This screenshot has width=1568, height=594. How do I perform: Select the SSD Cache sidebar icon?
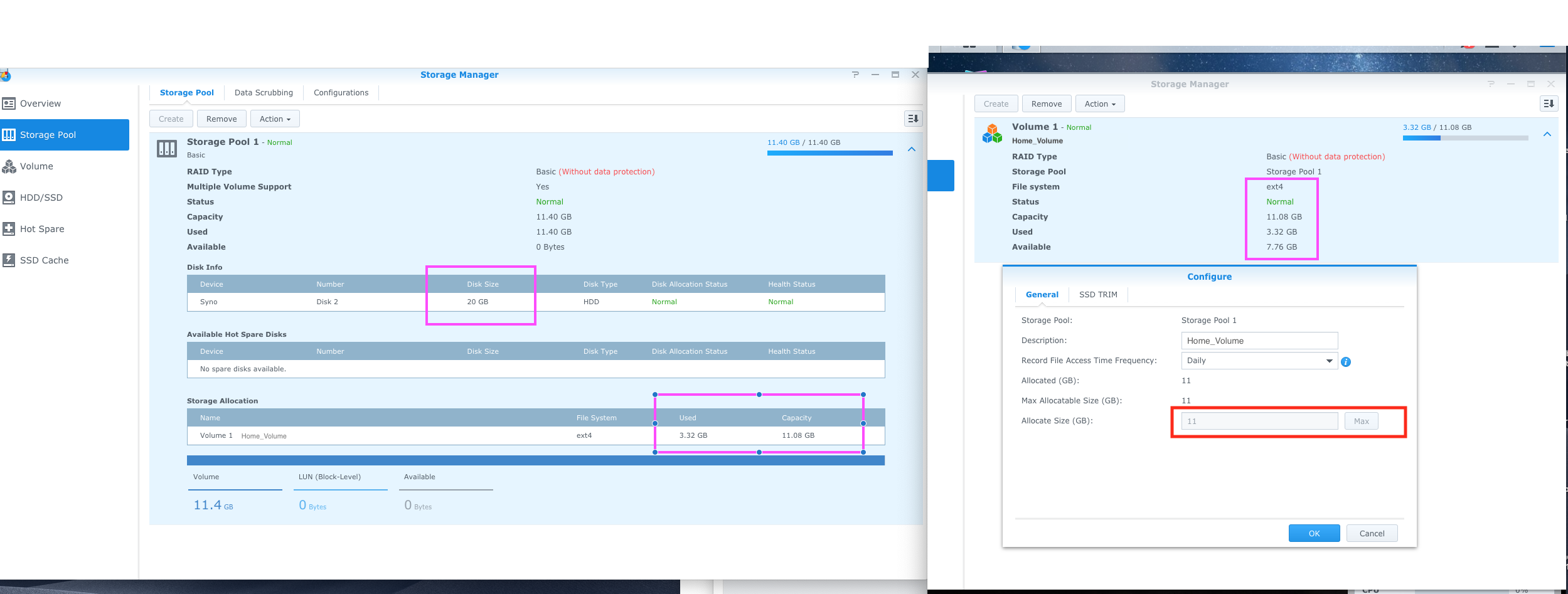(9, 260)
